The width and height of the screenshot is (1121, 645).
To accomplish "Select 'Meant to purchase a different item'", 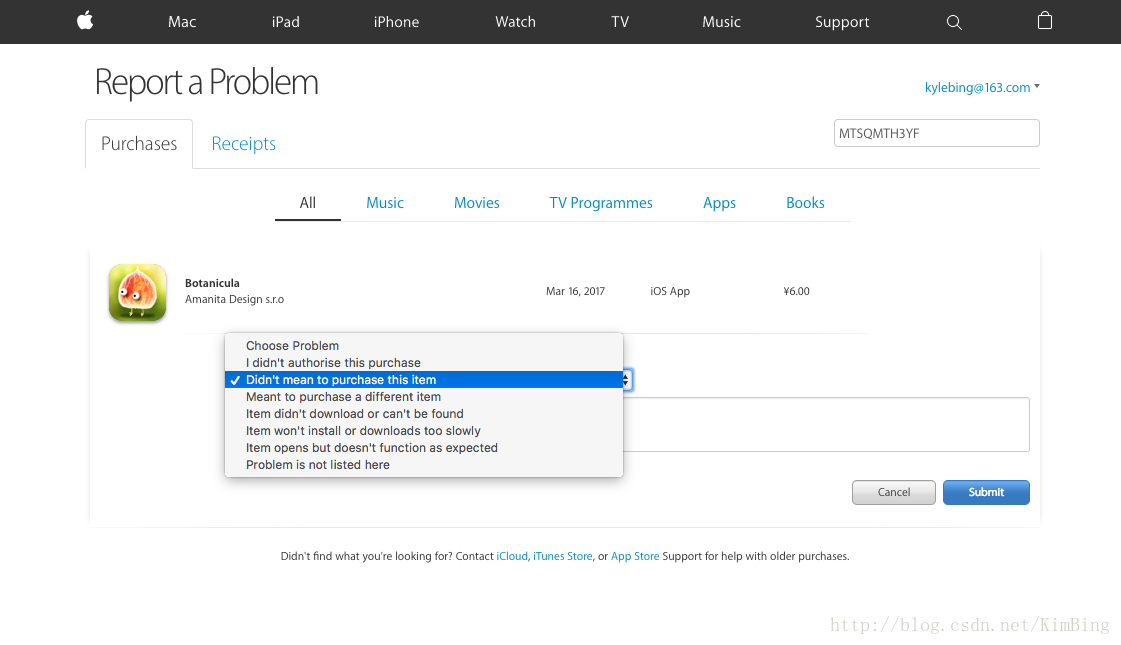I will (424, 397).
